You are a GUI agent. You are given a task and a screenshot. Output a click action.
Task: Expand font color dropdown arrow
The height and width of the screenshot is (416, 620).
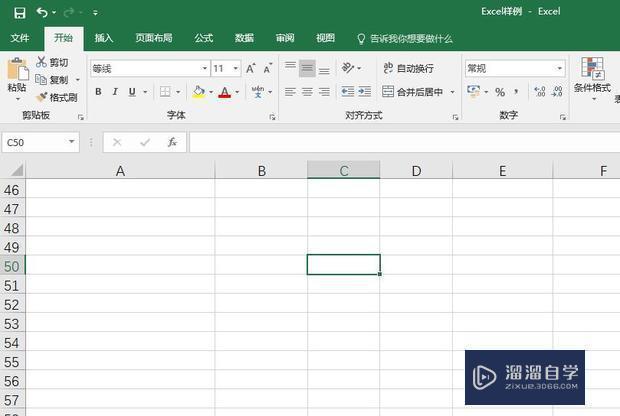click(x=237, y=92)
